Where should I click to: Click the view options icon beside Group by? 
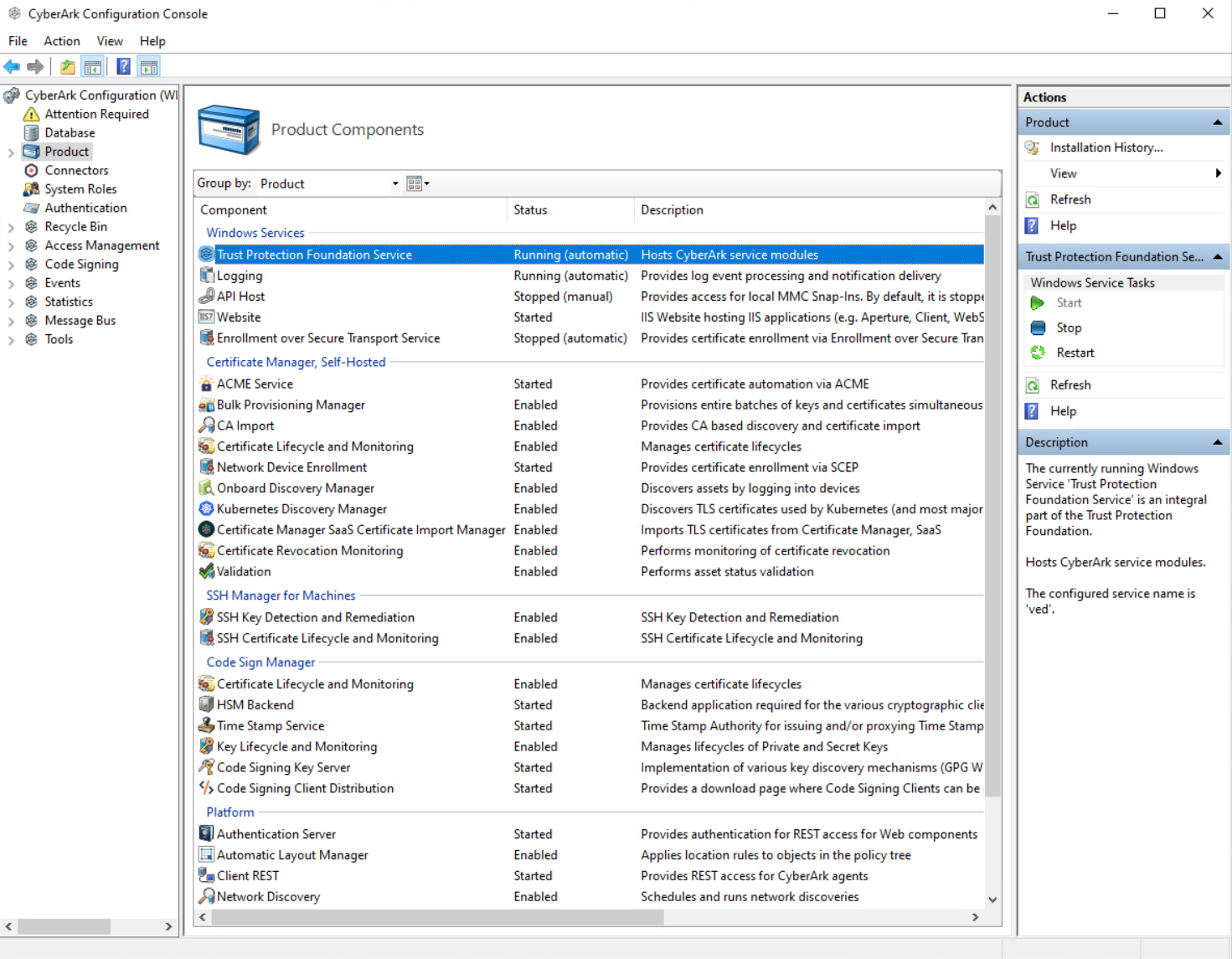click(x=416, y=184)
